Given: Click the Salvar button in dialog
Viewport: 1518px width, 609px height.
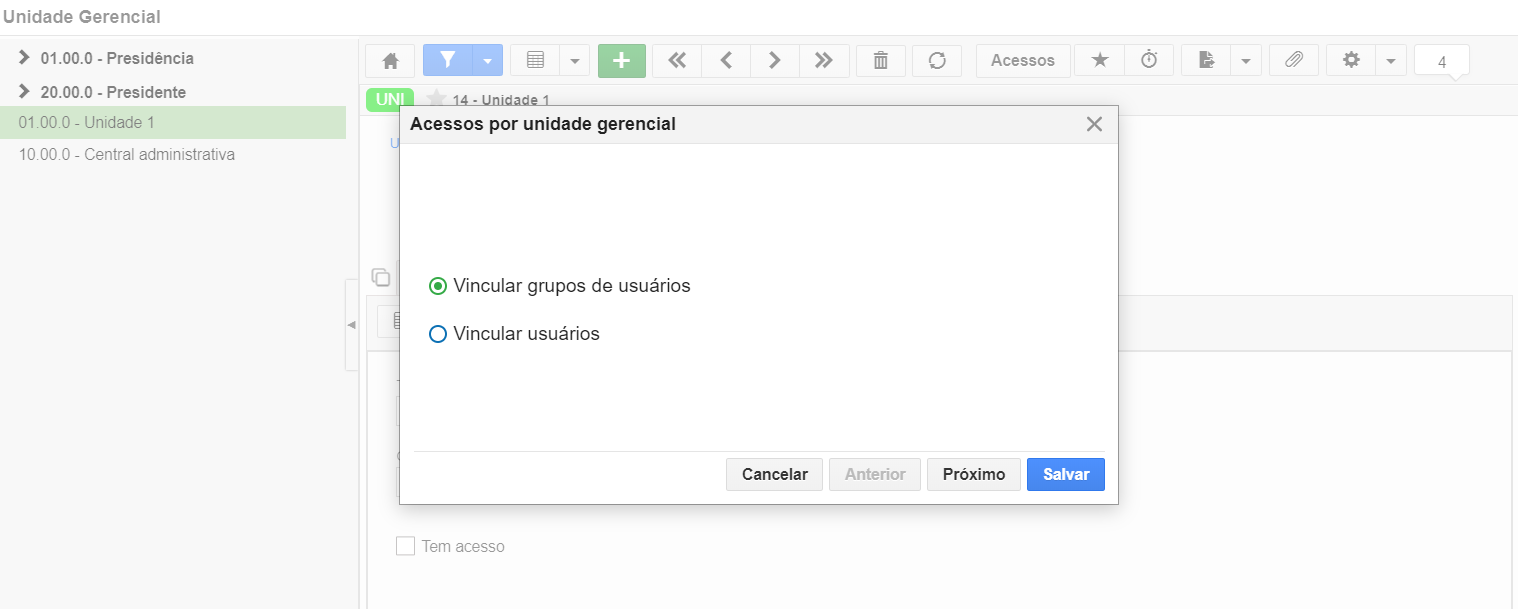Looking at the screenshot, I should click(x=1066, y=474).
